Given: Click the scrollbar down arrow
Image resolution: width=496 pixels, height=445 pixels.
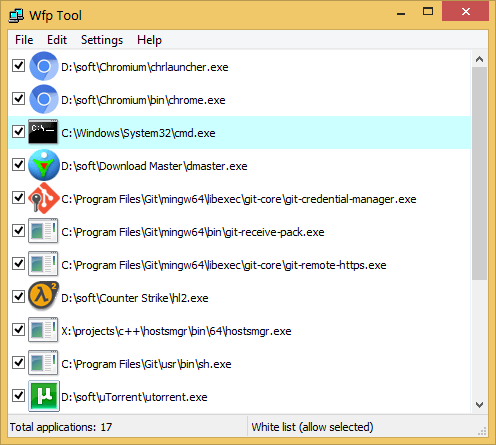Looking at the screenshot, I should (479, 405).
